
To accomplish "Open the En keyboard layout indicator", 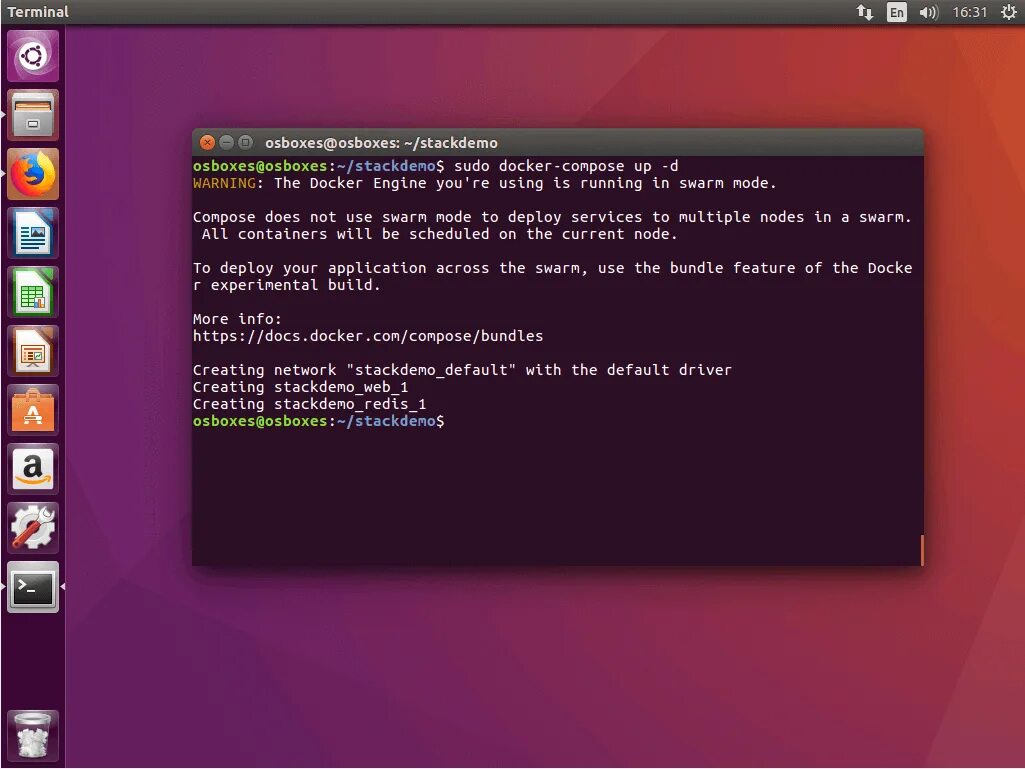I will (897, 12).
